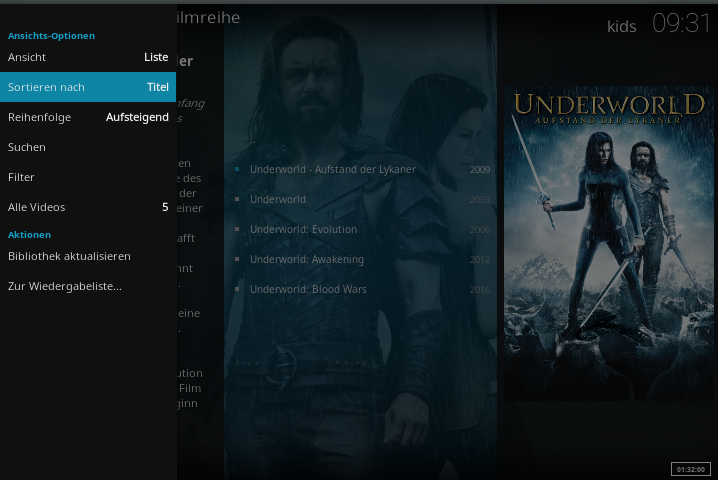718x480 pixels.
Task: Click the bullet icon beside Underworld: Blood Wars
Action: [x=237, y=289]
